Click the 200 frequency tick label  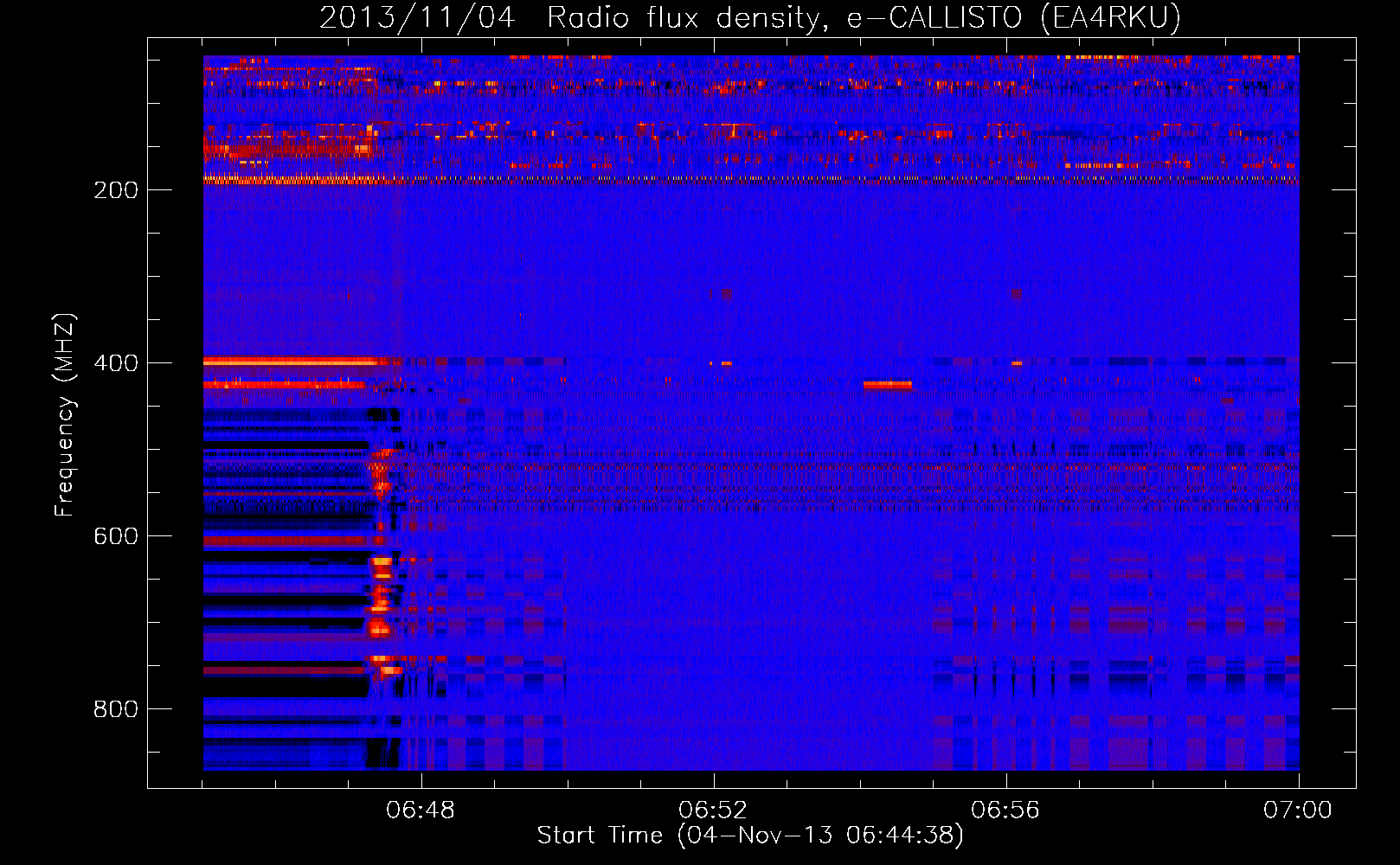point(116,190)
